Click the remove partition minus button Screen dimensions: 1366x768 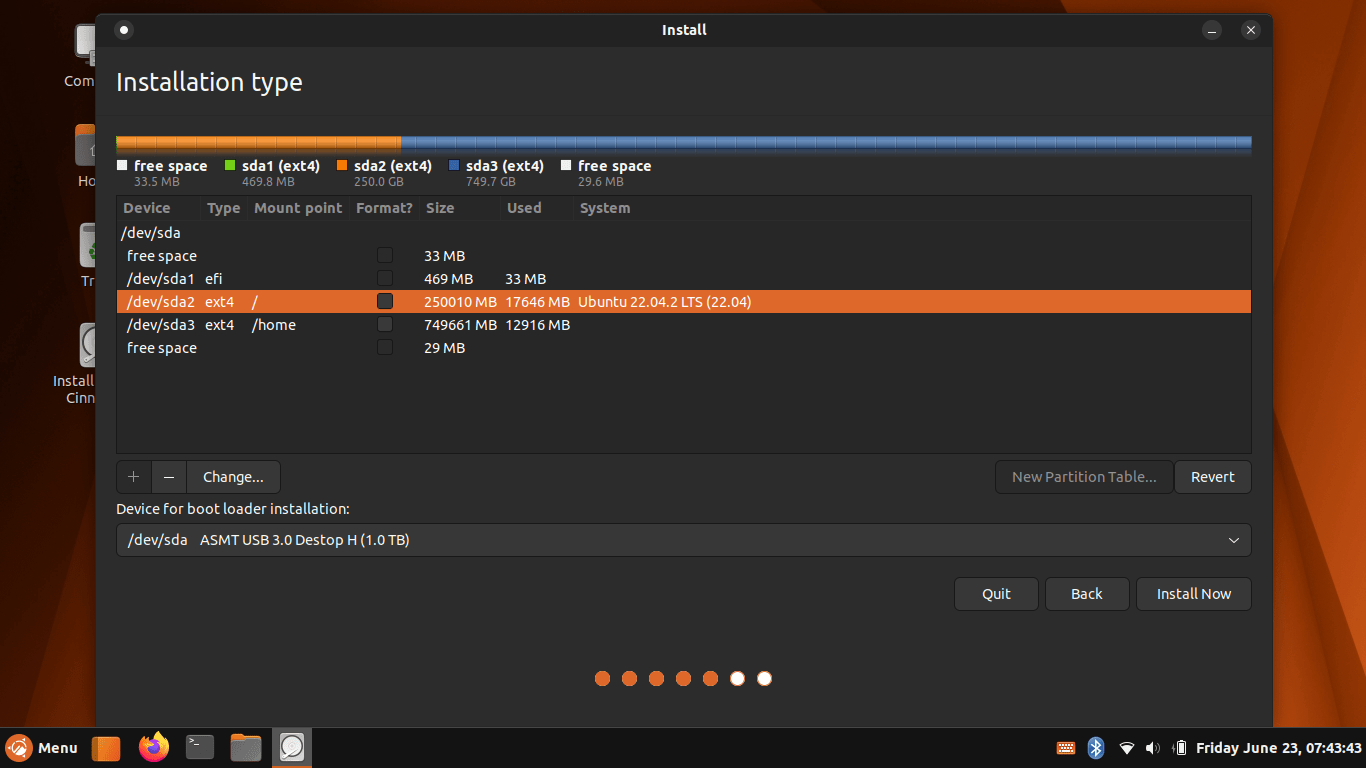(168, 477)
